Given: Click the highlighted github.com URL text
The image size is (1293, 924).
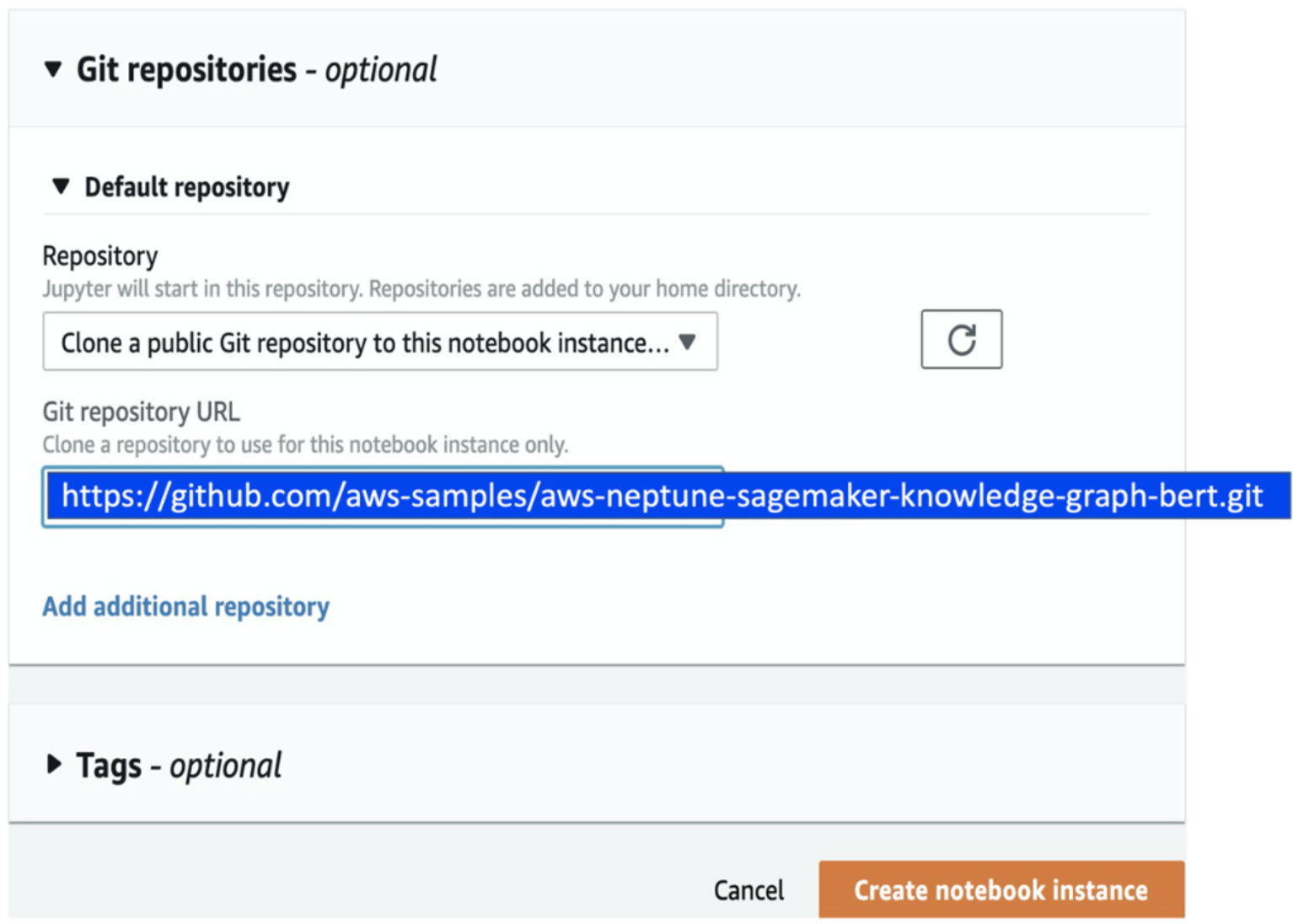Looking at the screenshot, I should tap(662, 496).
